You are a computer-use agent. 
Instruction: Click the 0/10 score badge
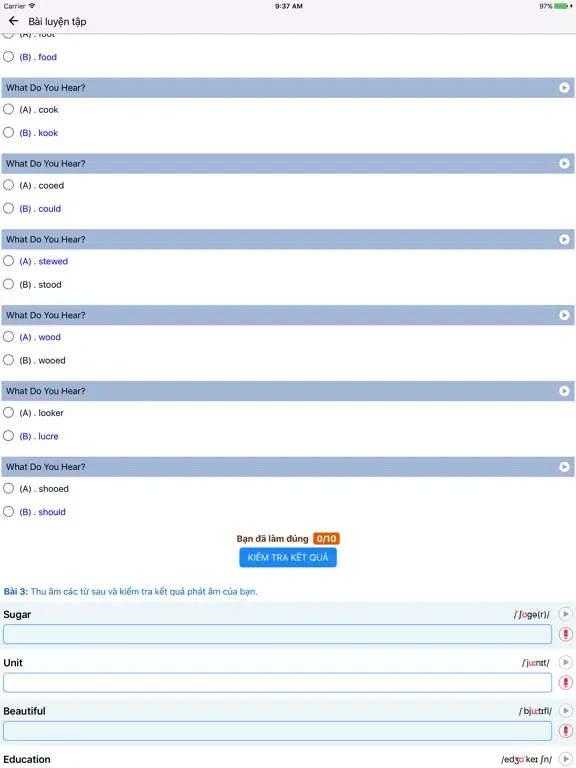click(326, 539)
